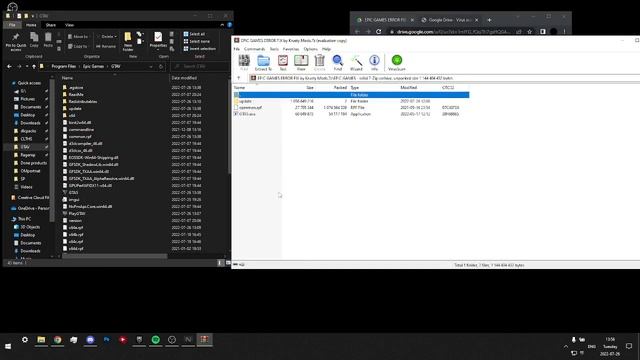
Task: Open File Explorer from the taskbar
Action: click(41, 340)
